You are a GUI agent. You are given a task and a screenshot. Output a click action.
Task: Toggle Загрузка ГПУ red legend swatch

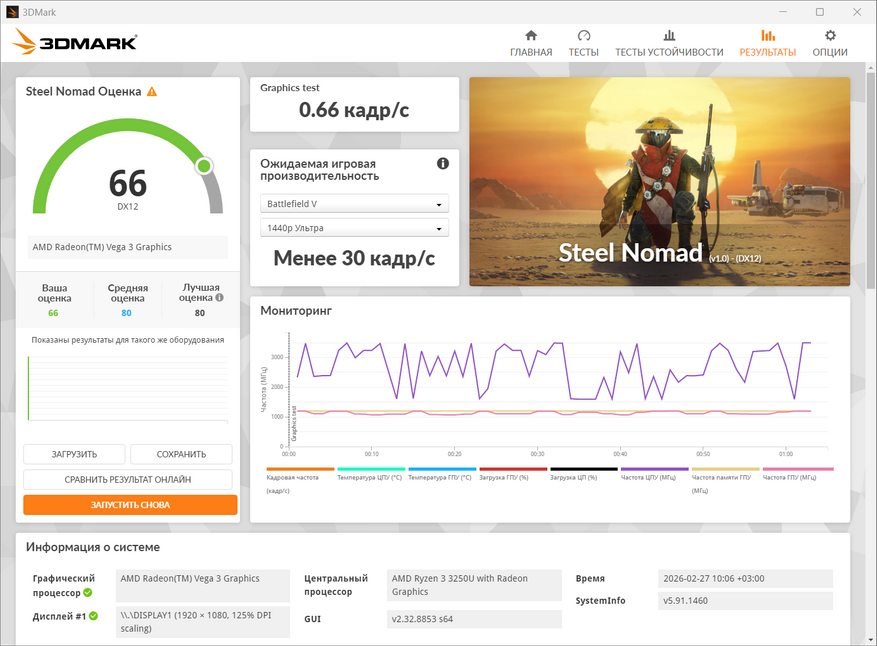[513, 469]
